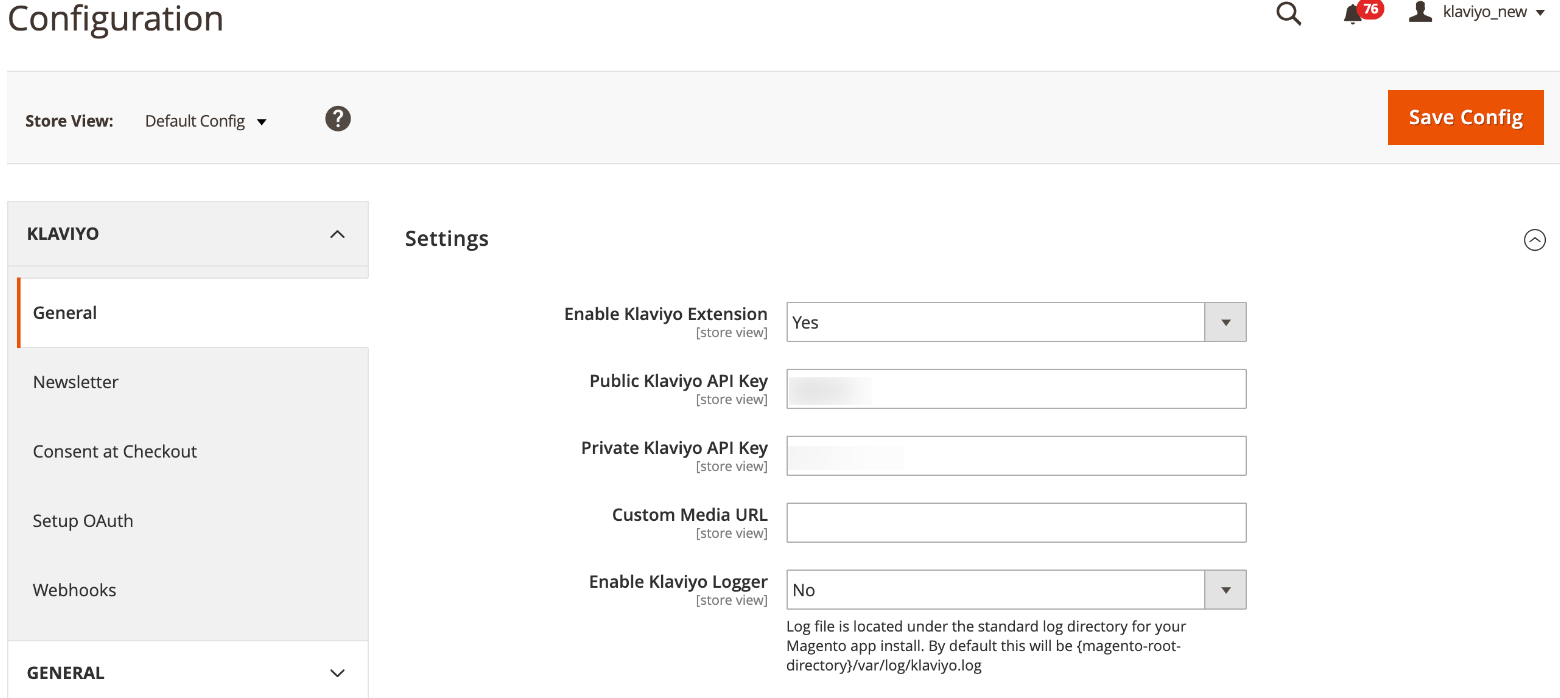The width and height of the screenshot is (1560, 698).
Task: Click the help question mark icon
Action: click(x=338, y=119)
